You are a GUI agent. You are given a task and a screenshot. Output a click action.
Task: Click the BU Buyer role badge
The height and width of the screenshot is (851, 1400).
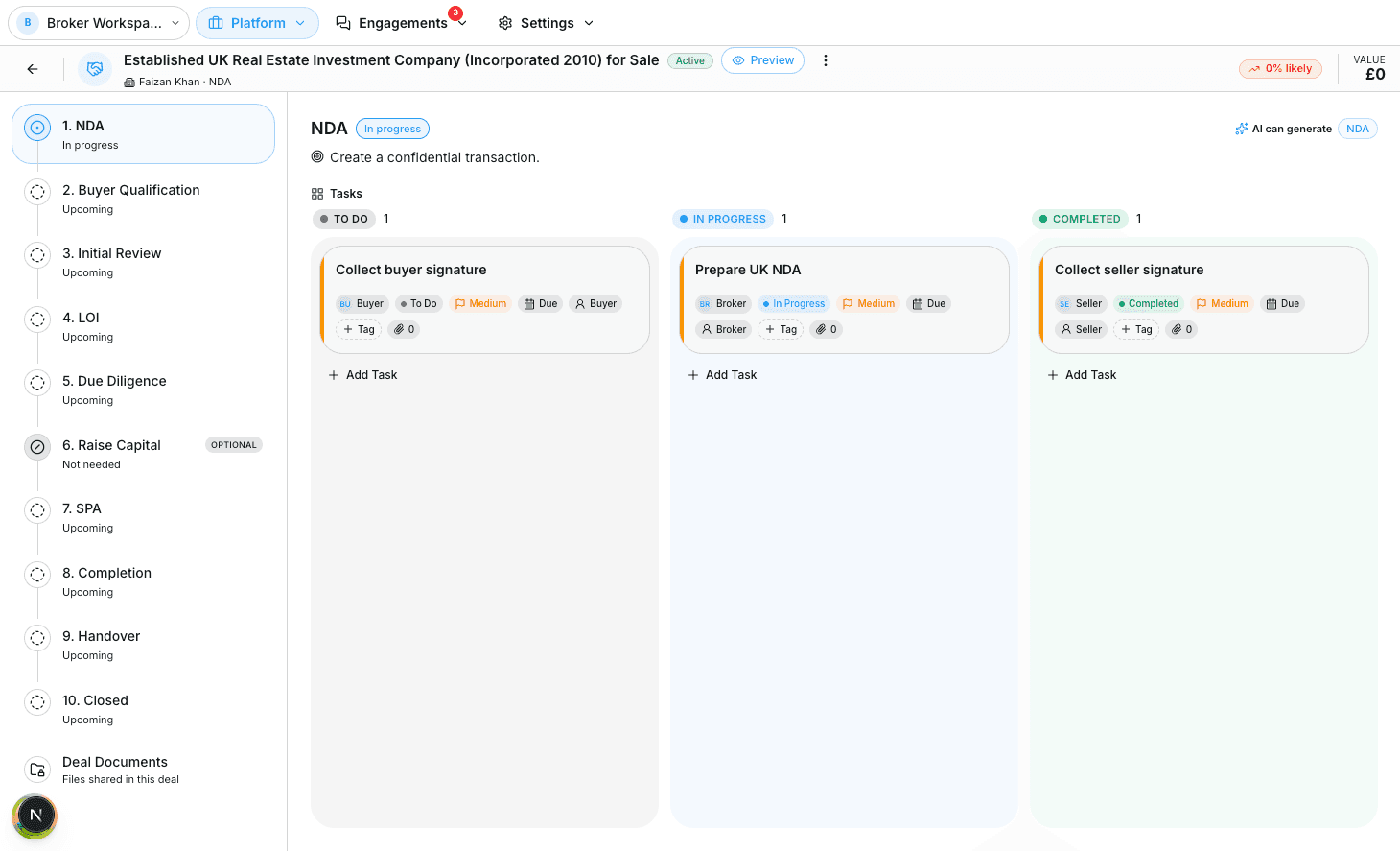pyautogui.click(x=362, y=303)
